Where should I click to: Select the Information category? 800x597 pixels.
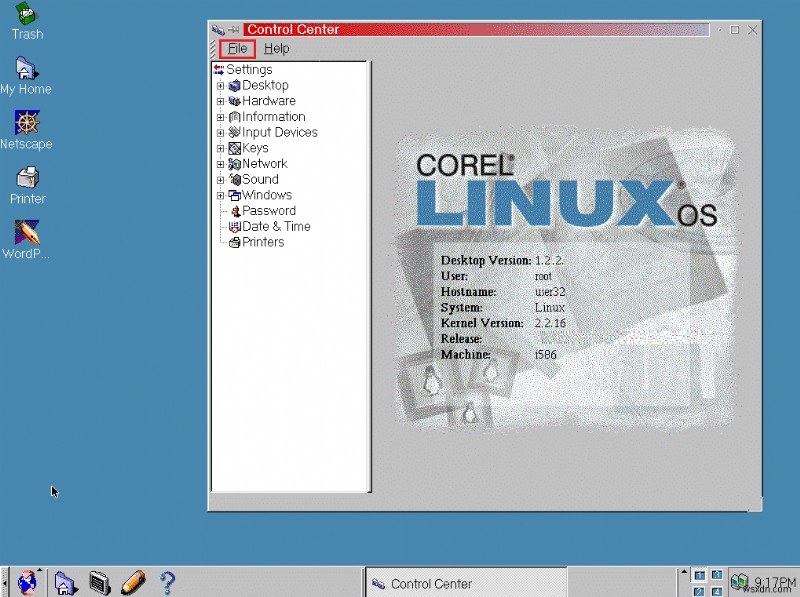point(267,117)
